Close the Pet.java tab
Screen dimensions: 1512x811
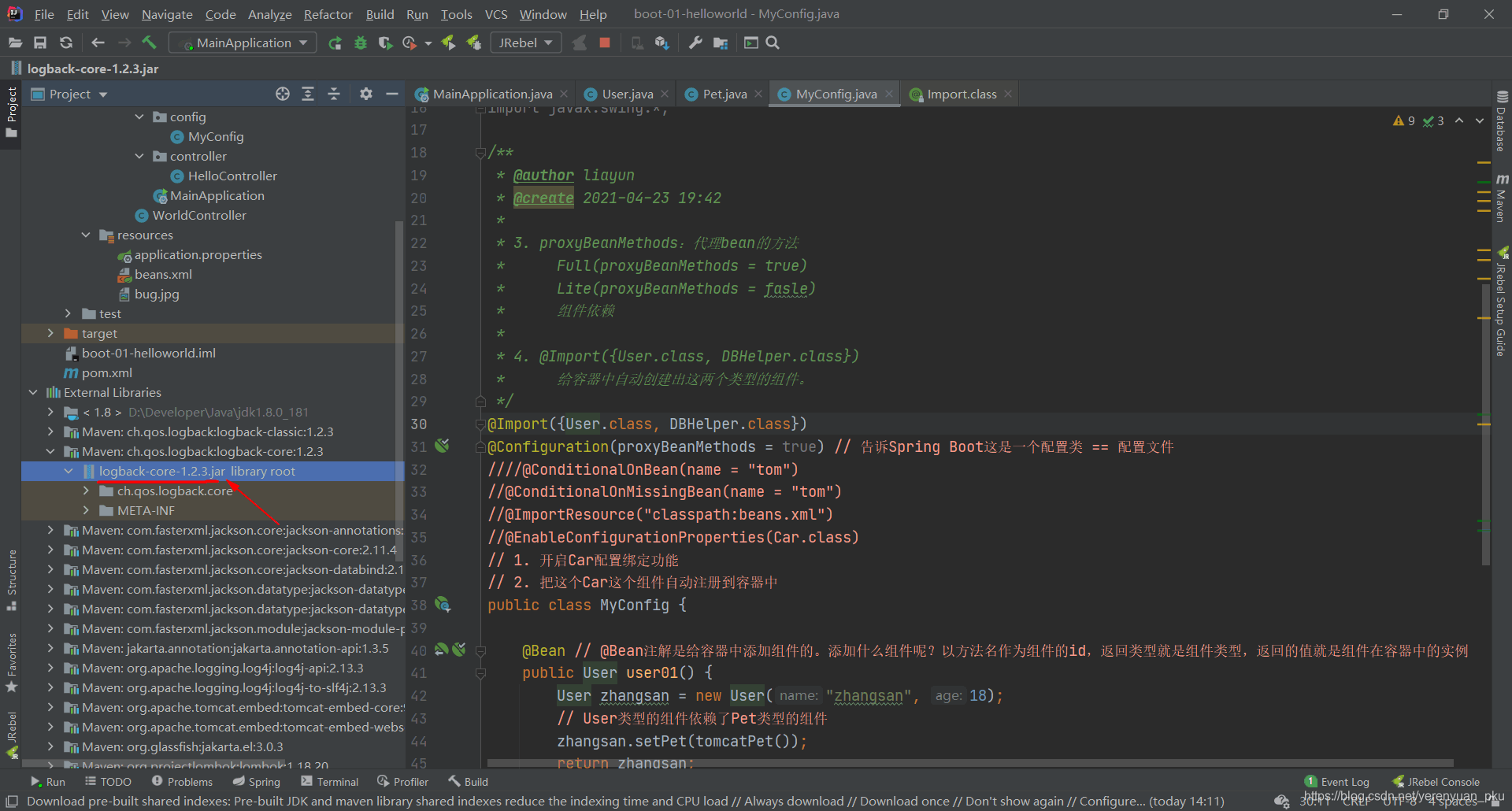[x=758, y=94]
